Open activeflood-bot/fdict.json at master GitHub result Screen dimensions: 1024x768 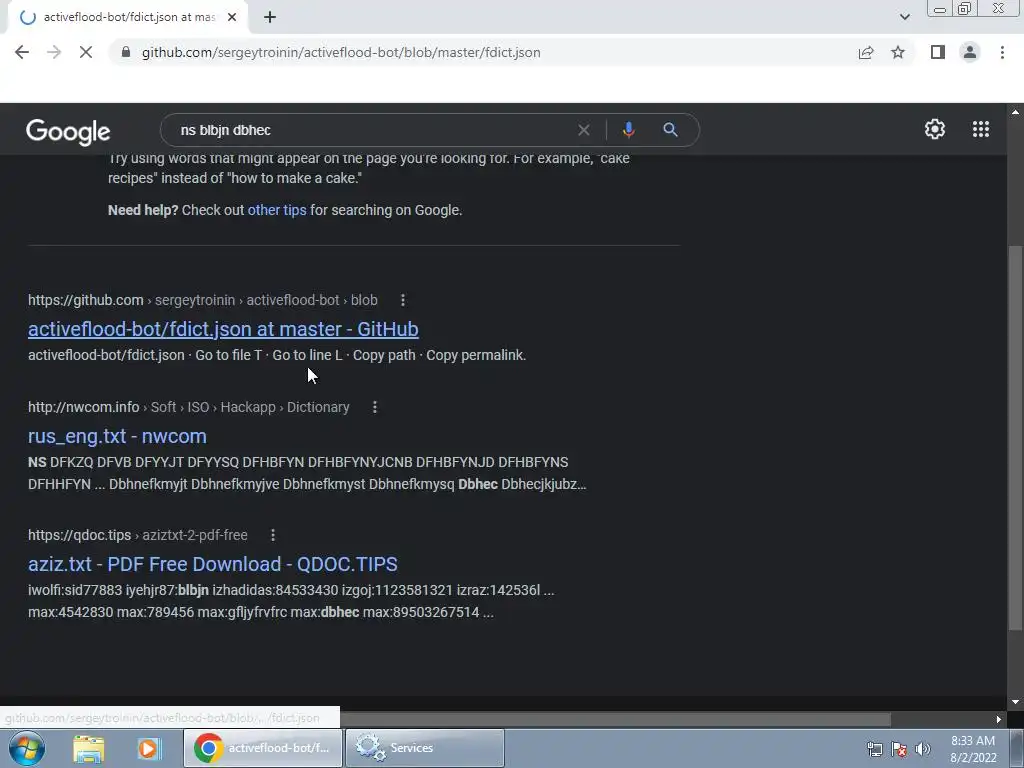click(x=223, y=328)
